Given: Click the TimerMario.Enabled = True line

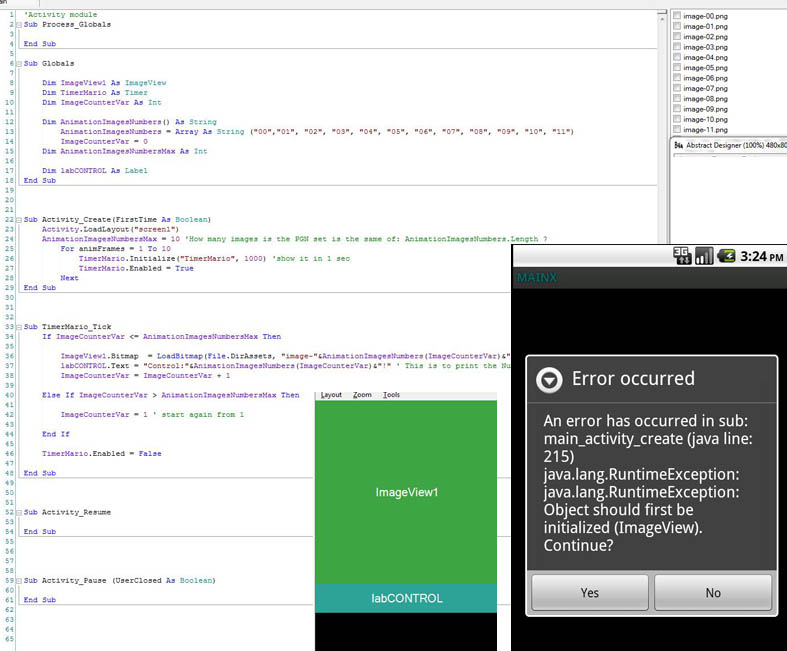Looking at the screenshot, I should pyautogui.click(x=136, y=269).
